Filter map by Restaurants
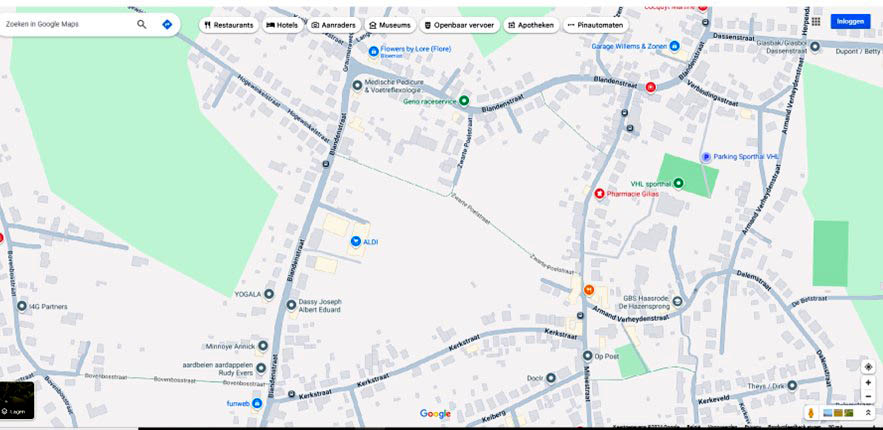The height and width of the screenshot is (430, 883). 229,25
